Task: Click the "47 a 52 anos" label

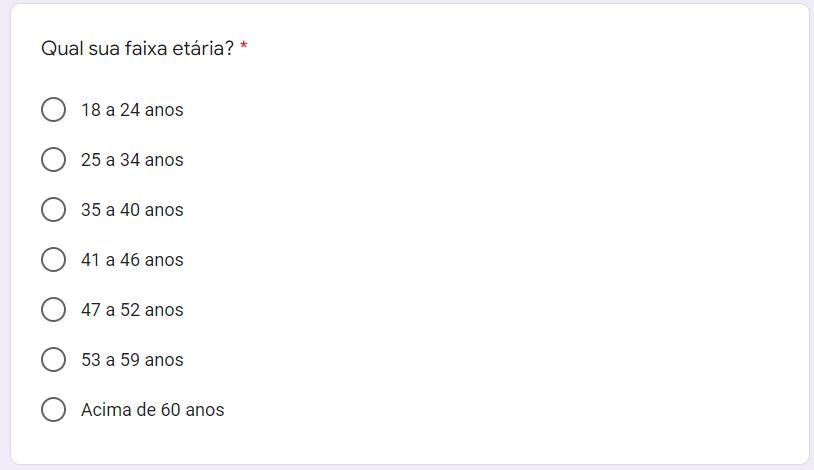Action: click(x=132, y=310)
